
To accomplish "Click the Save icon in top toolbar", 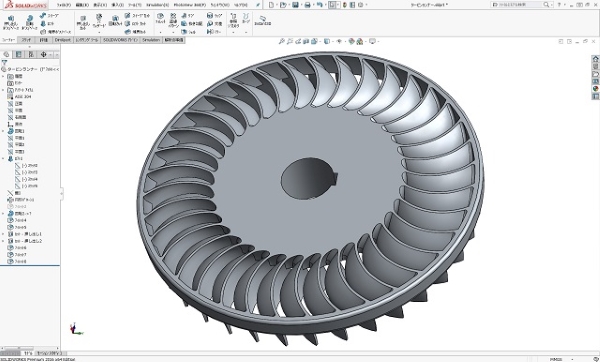I will click(295, 5).
